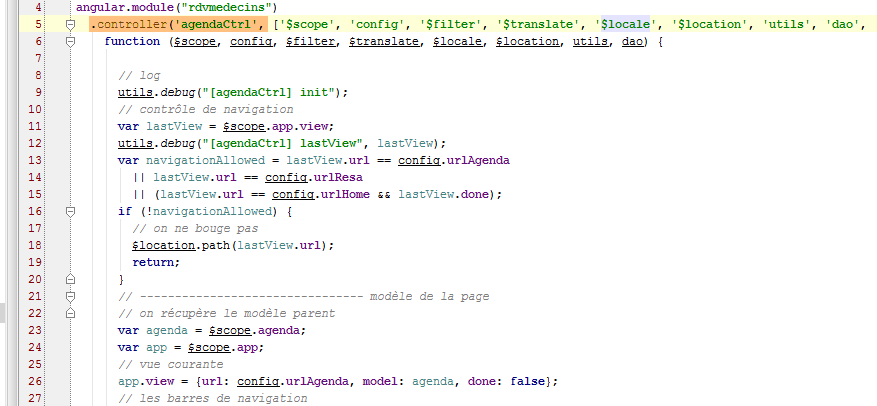877x406 pixels.
Task: Click the config.urlHome reference on line 15
Action: click(323, 194)
